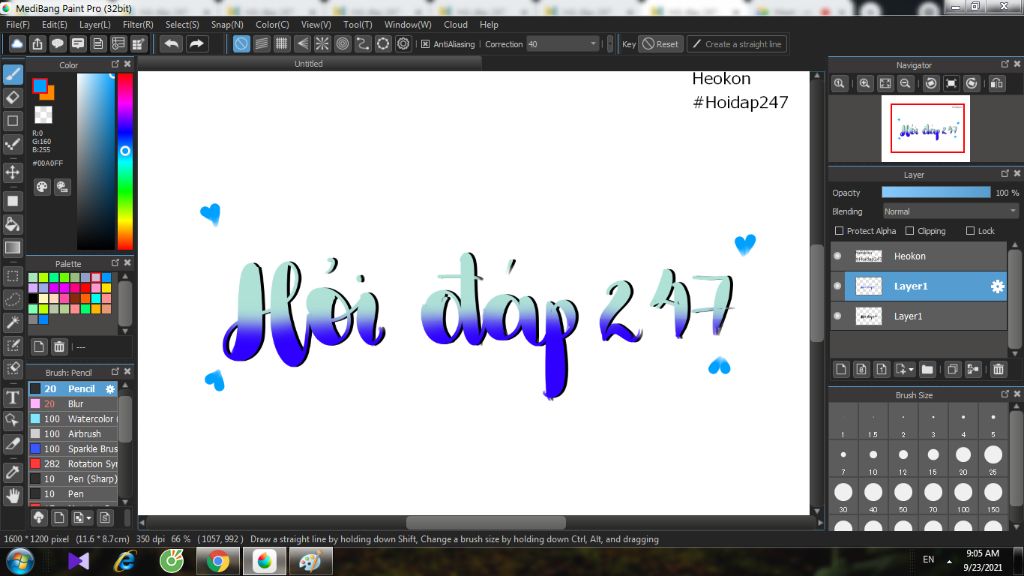Click the Navigator preview thumbnail
Image resolution: width=1024 pixels, height=576 pixels.
coord(925,129)
